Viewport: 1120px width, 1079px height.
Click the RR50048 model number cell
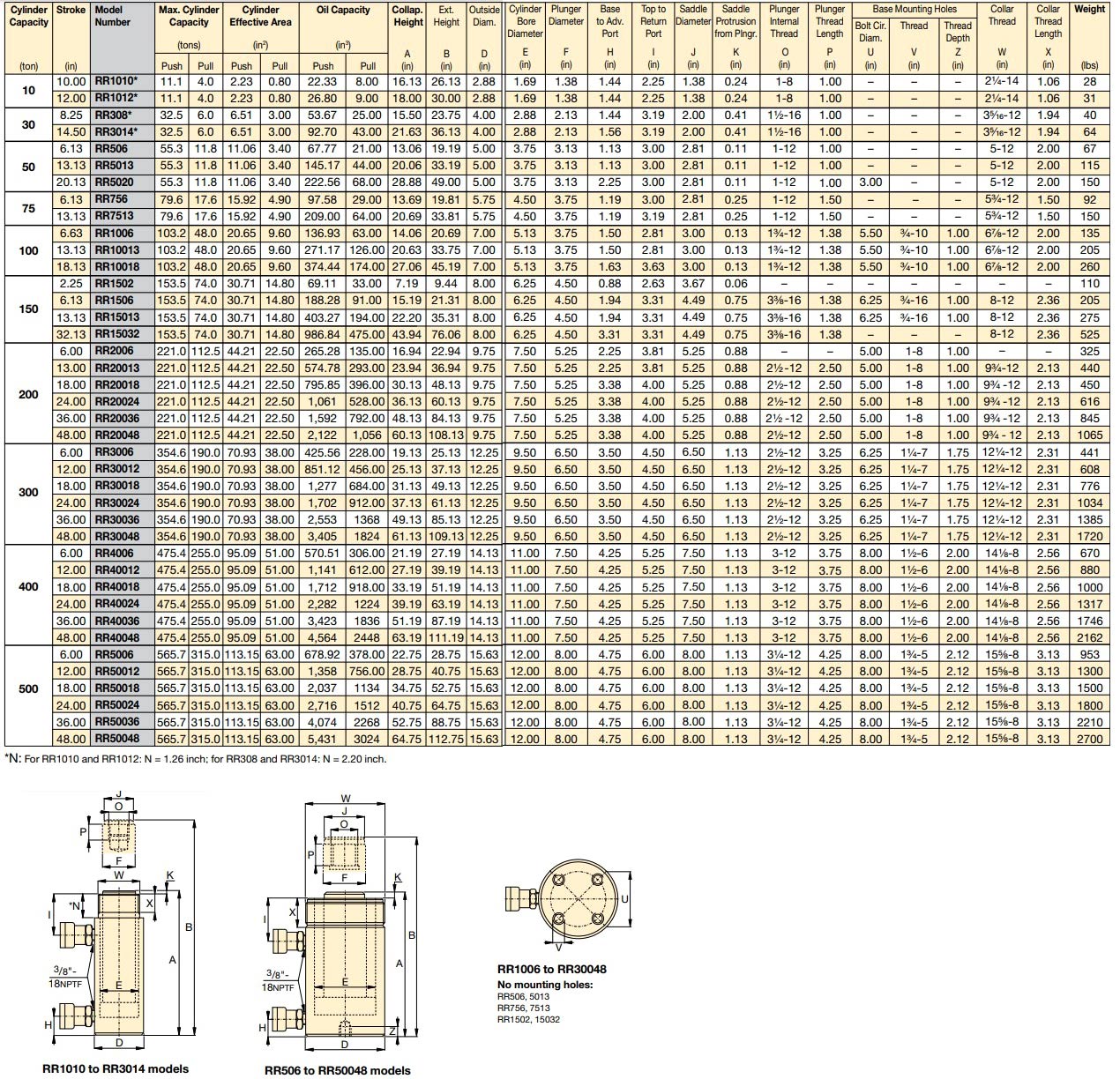[x=116, y=739]
